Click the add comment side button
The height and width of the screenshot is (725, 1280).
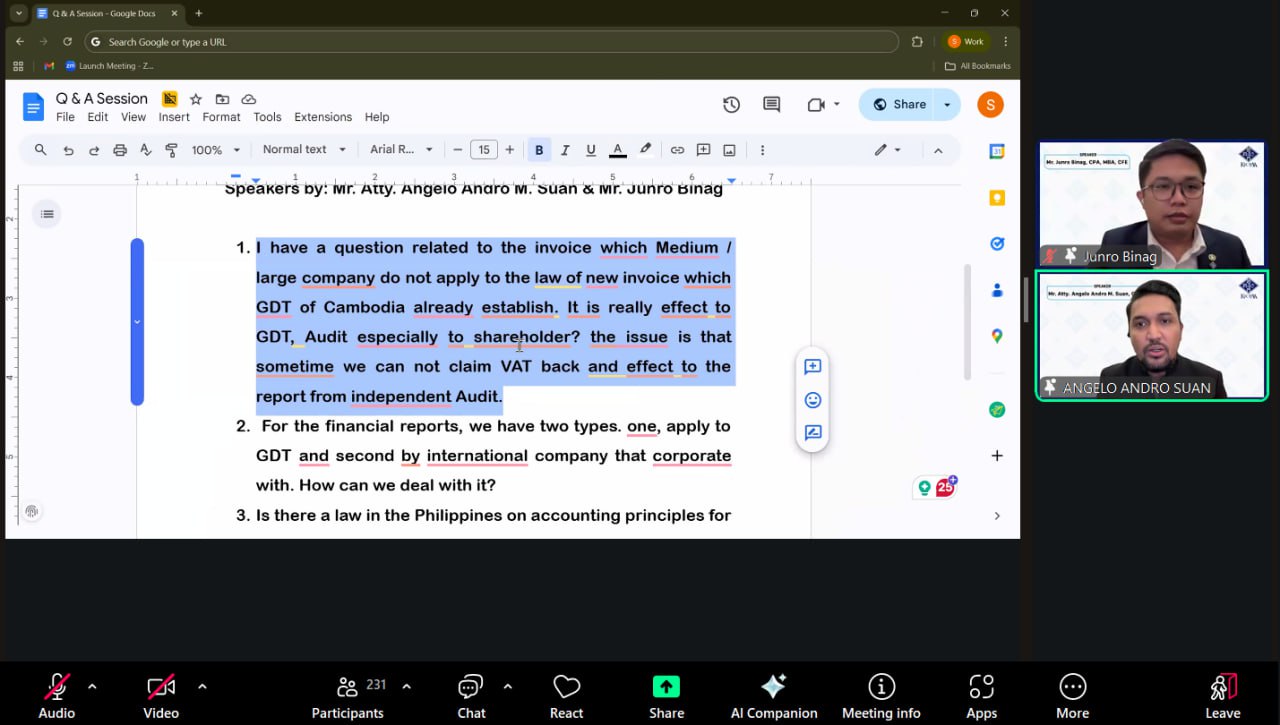[x=812, y=367]
